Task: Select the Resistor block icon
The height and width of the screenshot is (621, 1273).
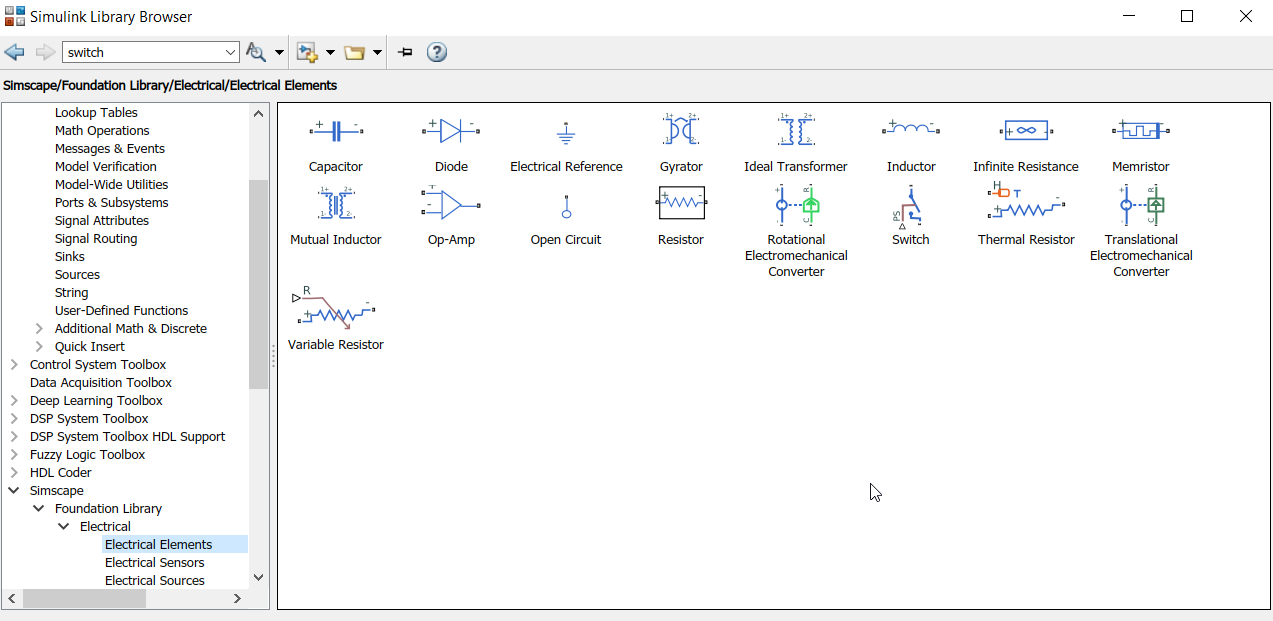Action: (x=681, y=203)
